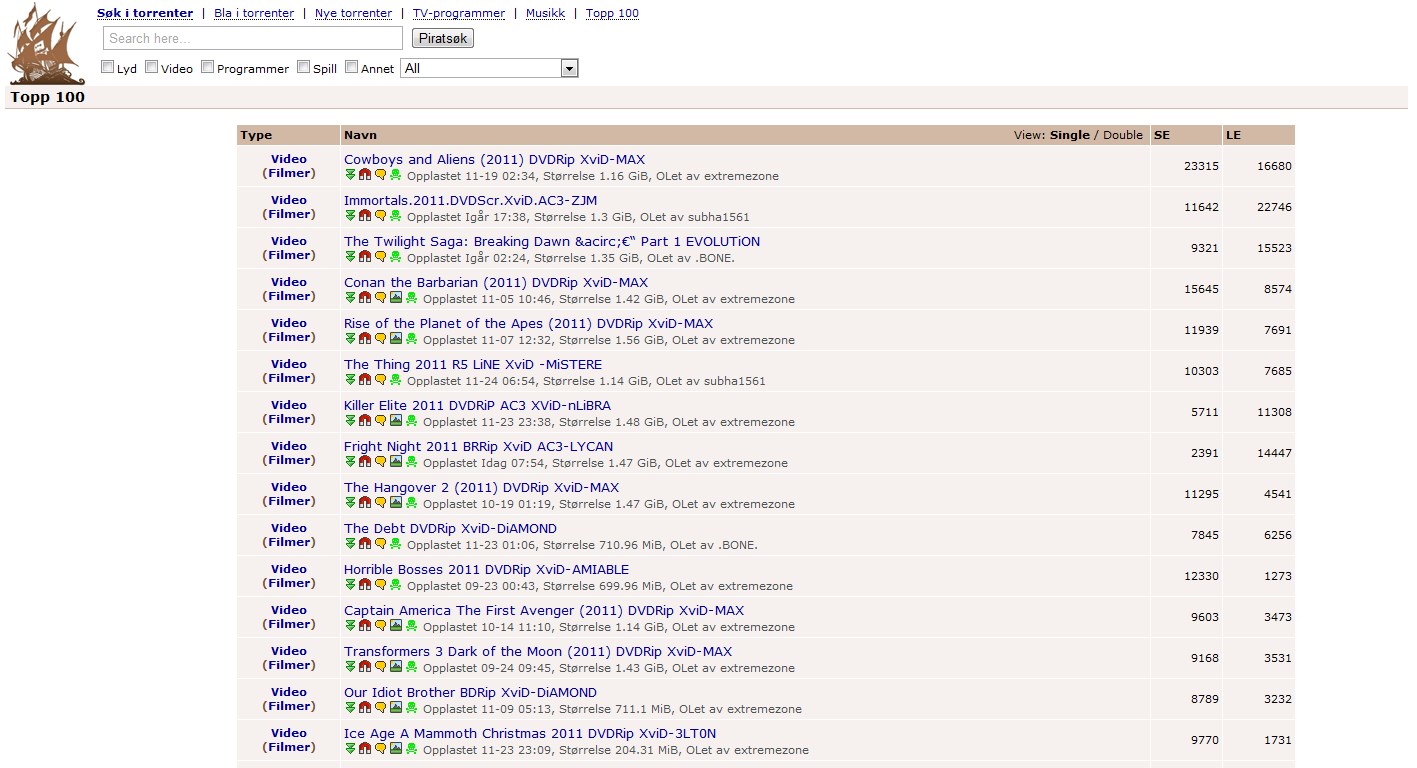Click the green download arrow for Immortals
Viewport: 1417px width, 768px height.
350,216
